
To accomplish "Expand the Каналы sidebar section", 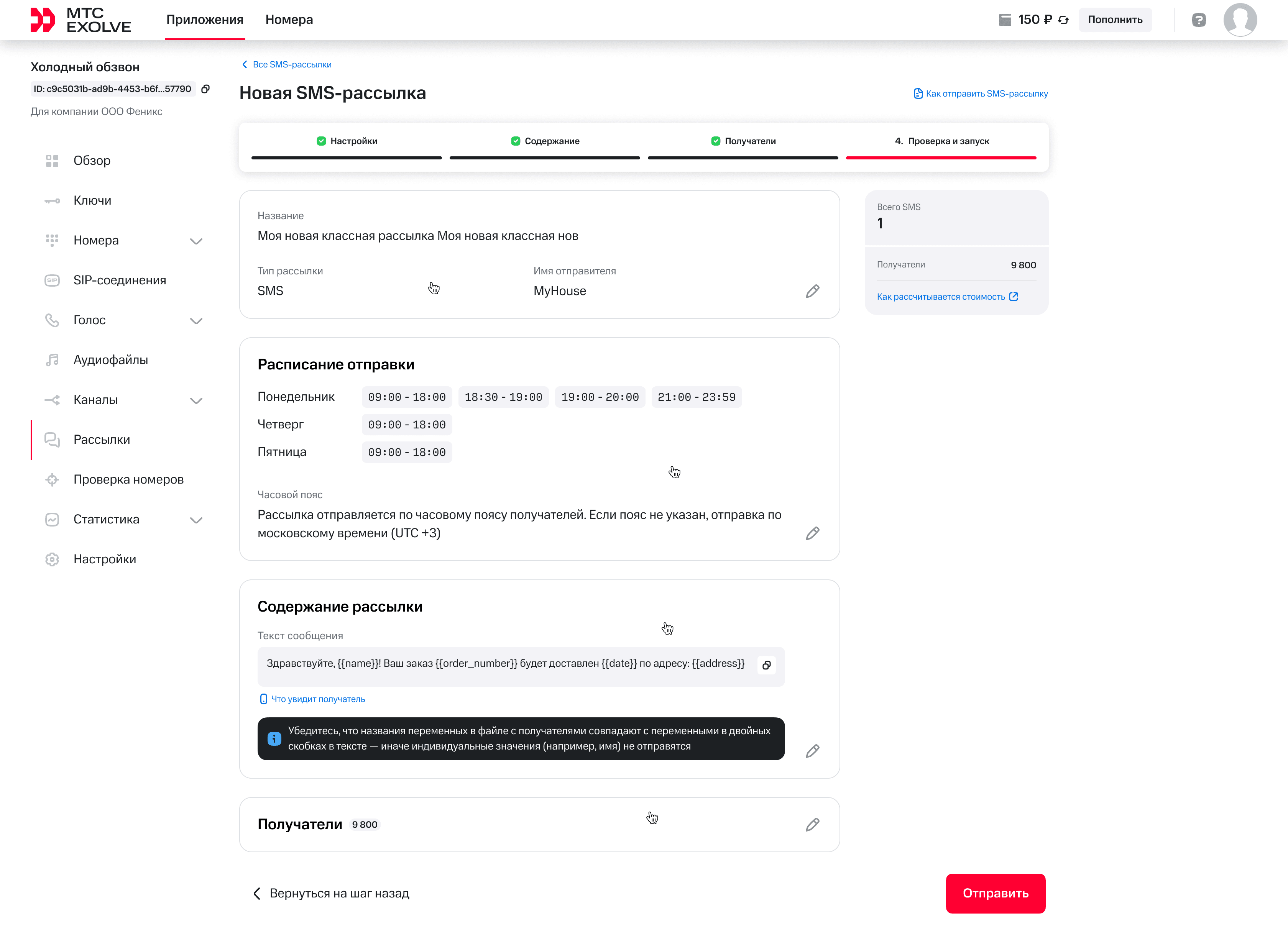I will click(x=196, y=400).
